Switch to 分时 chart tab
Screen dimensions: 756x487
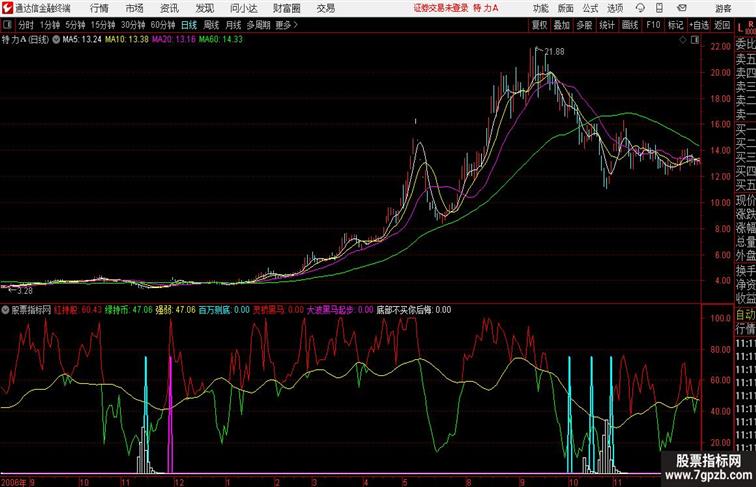(26, 25)
